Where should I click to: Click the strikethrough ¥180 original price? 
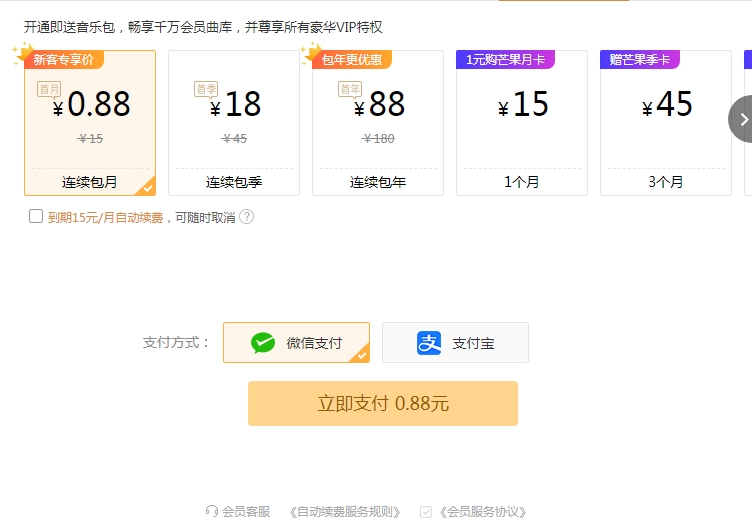coord(378,139)
